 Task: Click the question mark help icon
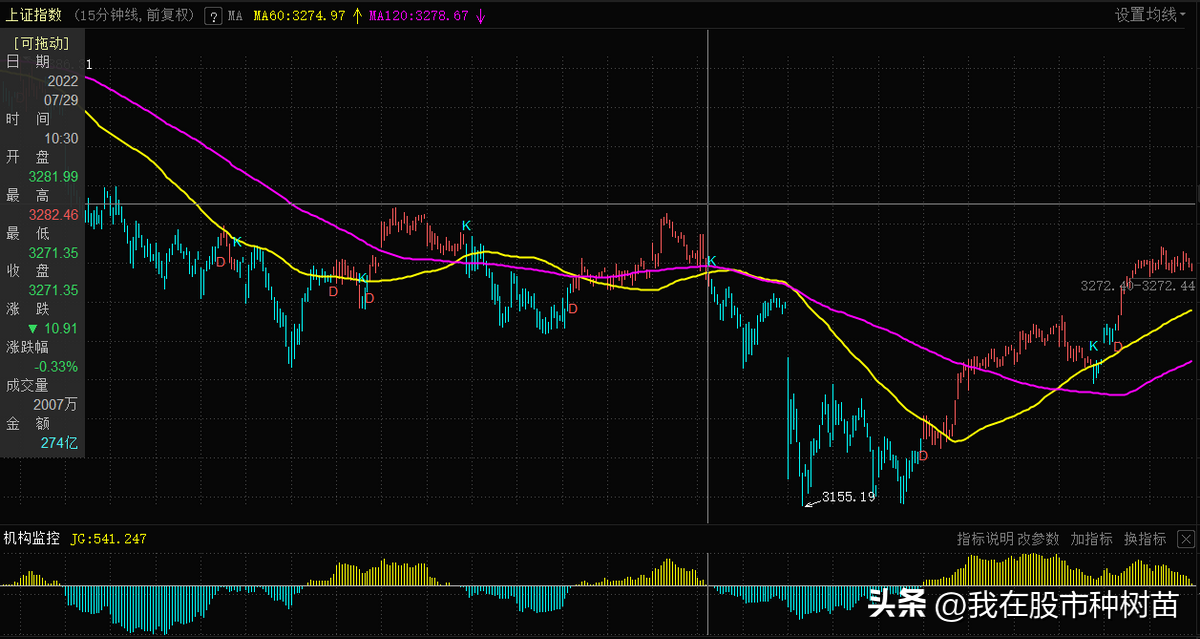click(x=212, y=16)
